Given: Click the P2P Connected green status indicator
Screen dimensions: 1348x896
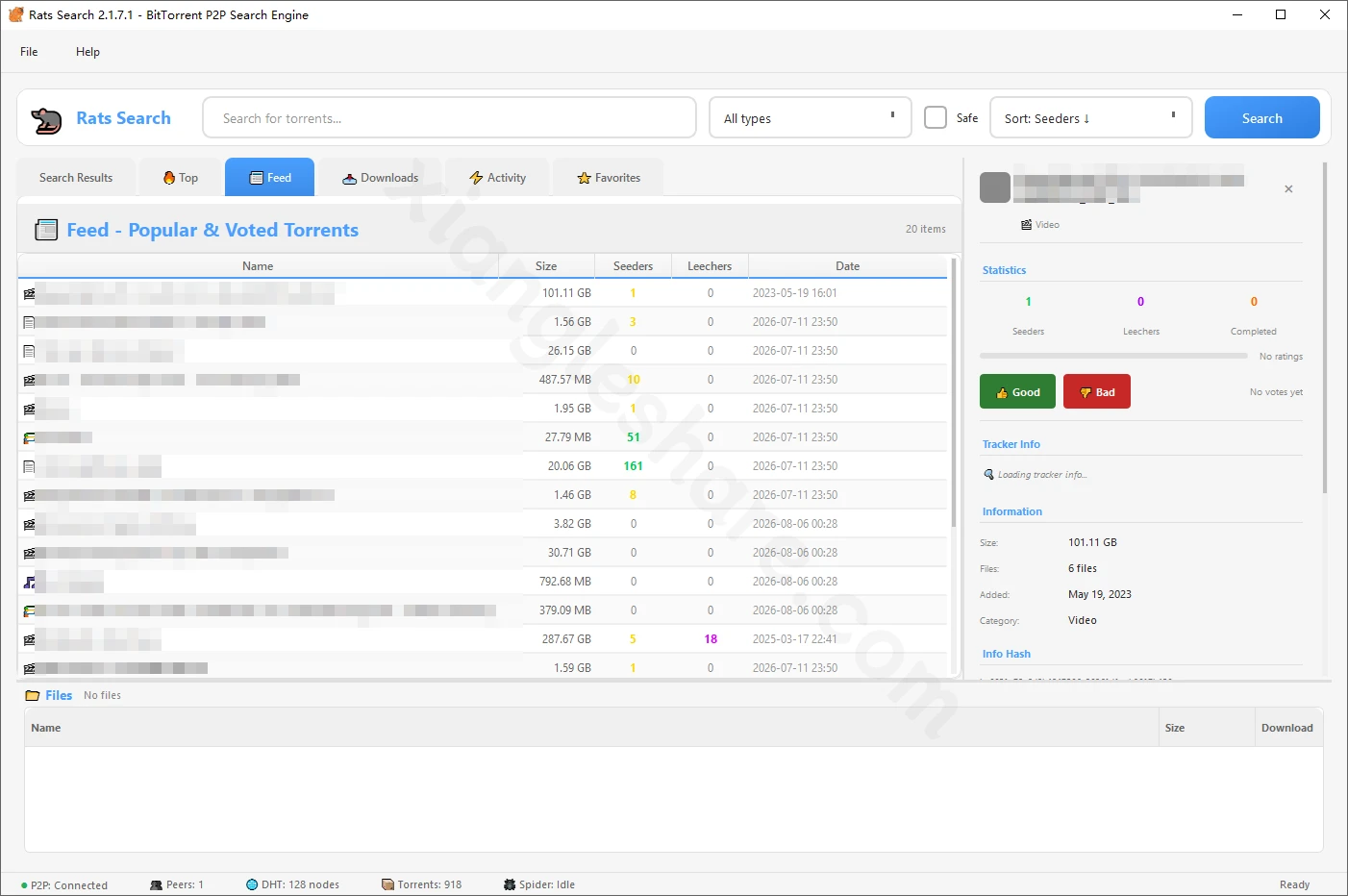Looking at the screenshot, I should (x=24, y=885).
